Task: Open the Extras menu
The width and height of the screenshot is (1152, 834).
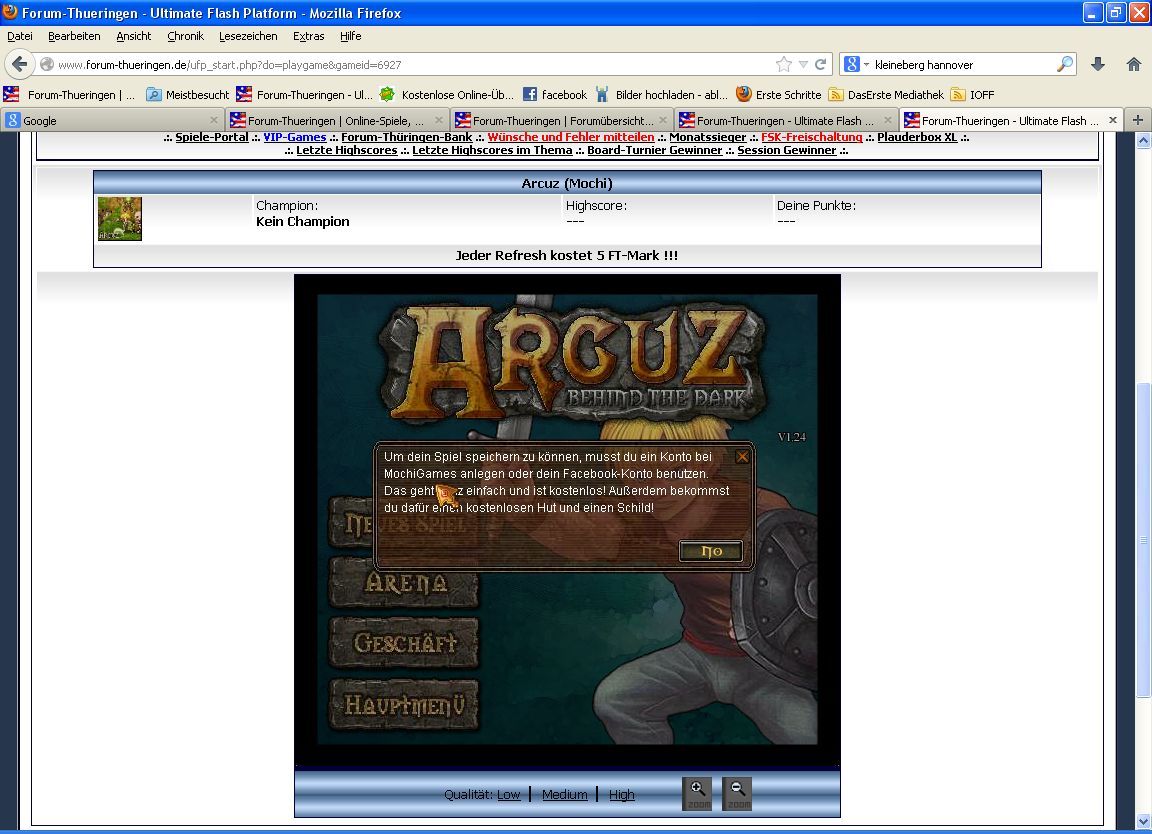Action: click(x=309, y=36)
